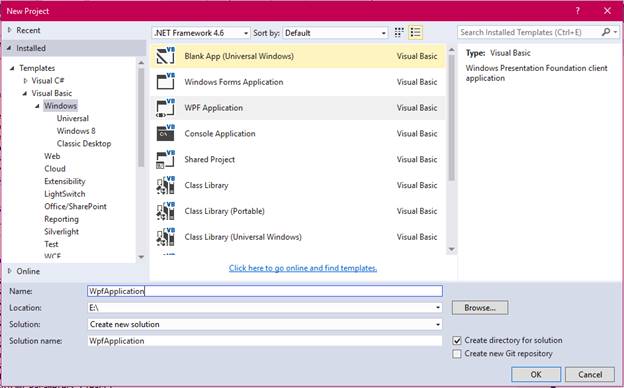Viewport: 624px width, 388px height.
Task: Open the Location path dropdown
Action: pos(438,308)
